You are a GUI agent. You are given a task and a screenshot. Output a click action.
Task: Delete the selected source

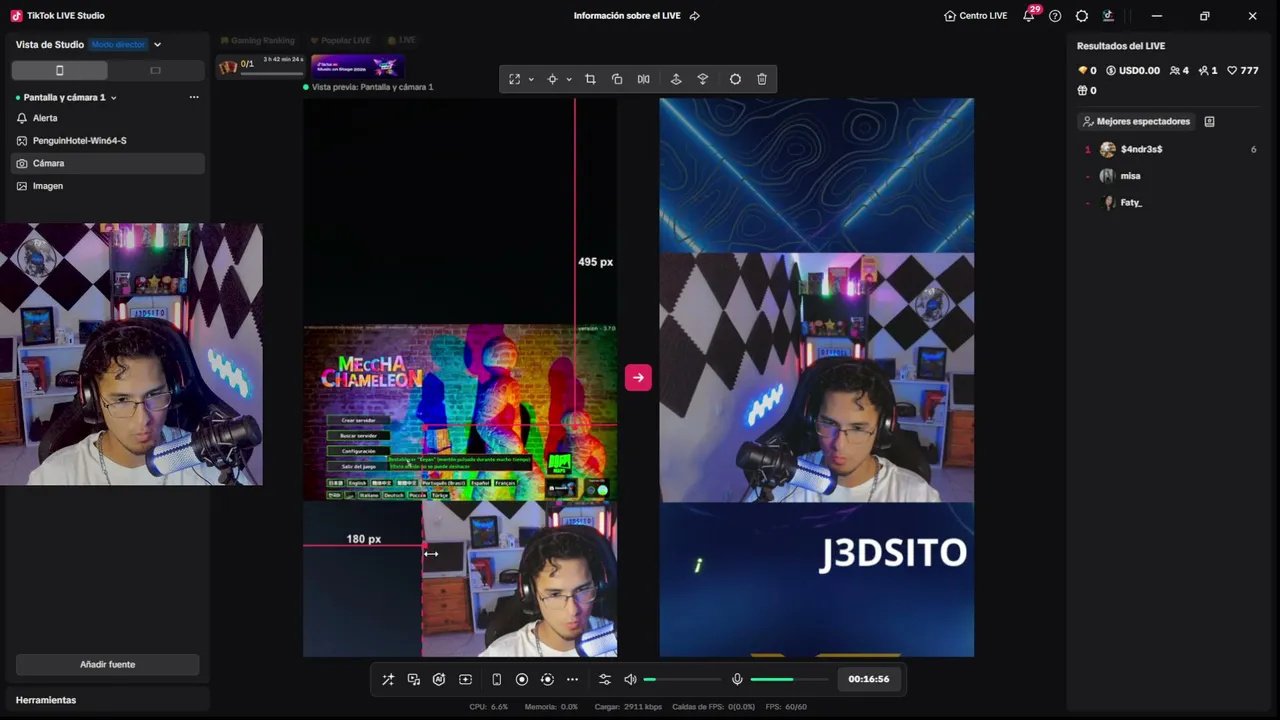[x=762, y=79]
